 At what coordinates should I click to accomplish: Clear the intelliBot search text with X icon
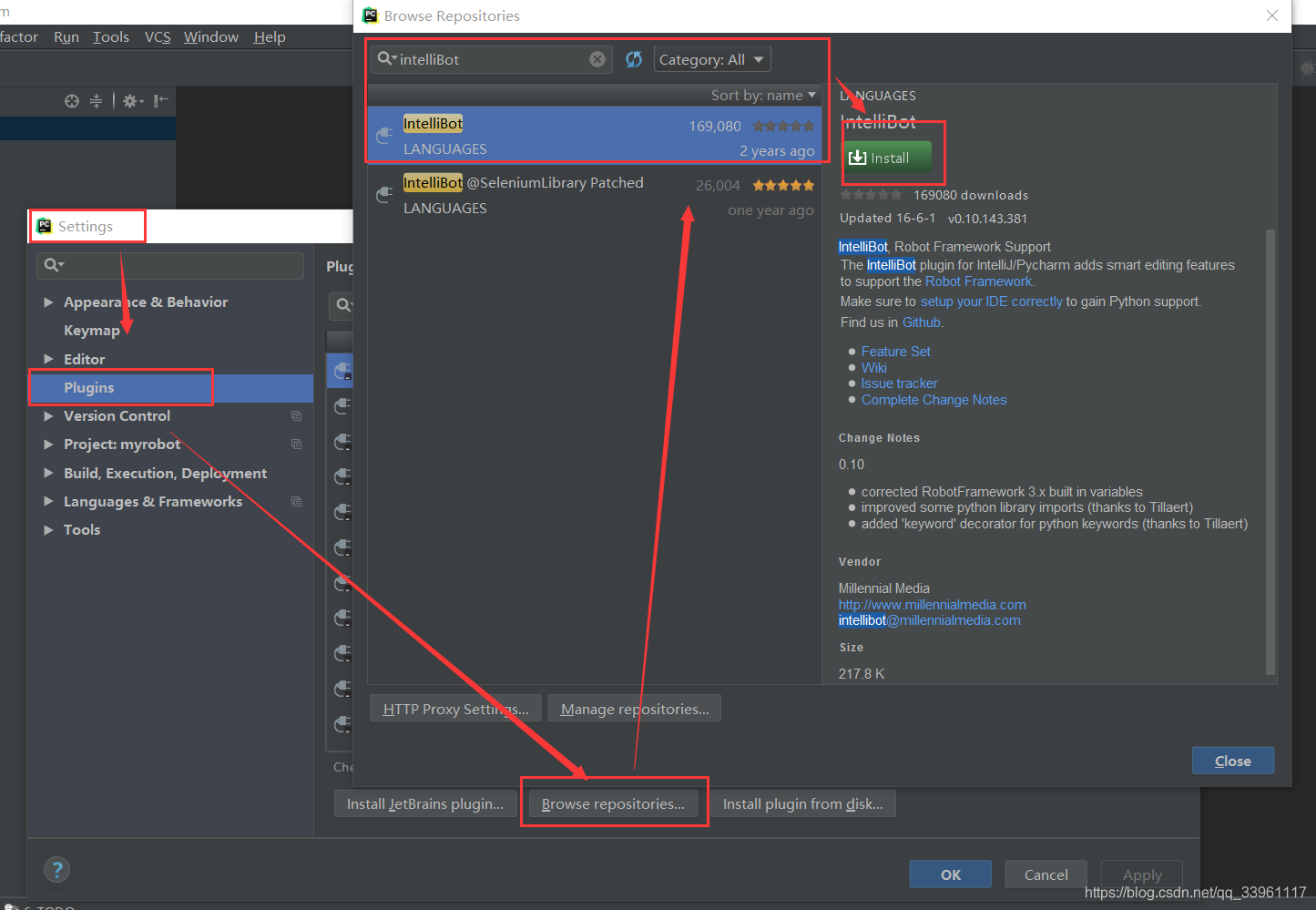(597, 59)
